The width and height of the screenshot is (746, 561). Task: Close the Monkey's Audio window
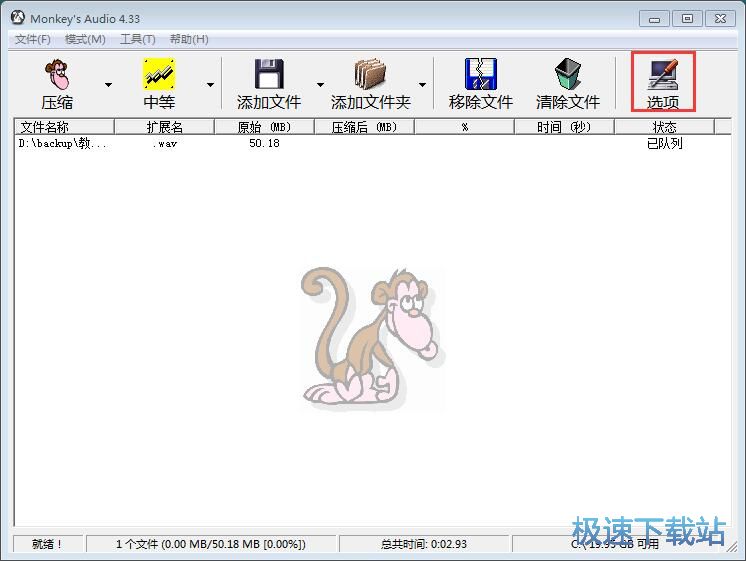coord(720,19)
